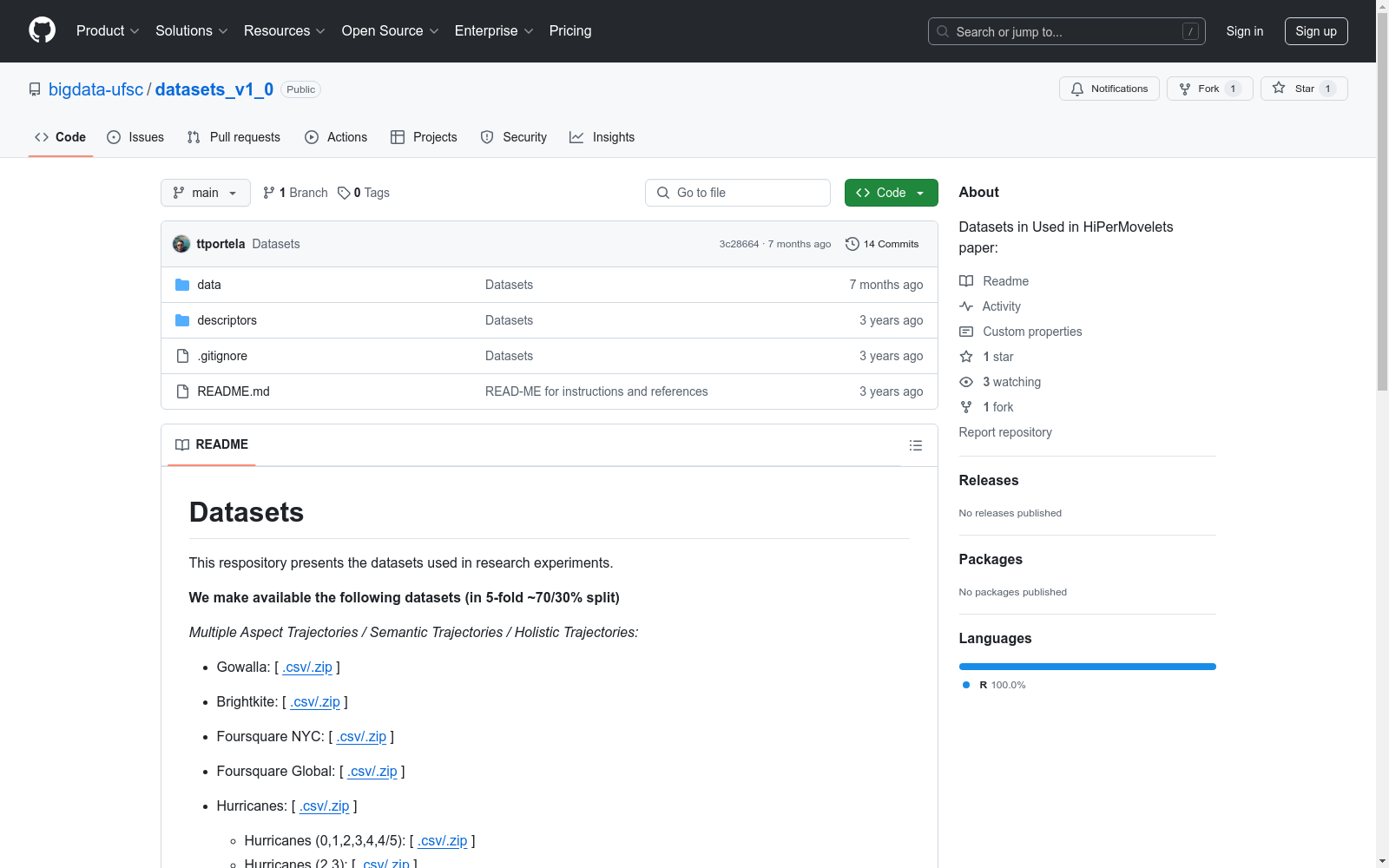Open the Releases heading link

coord(989,480)
